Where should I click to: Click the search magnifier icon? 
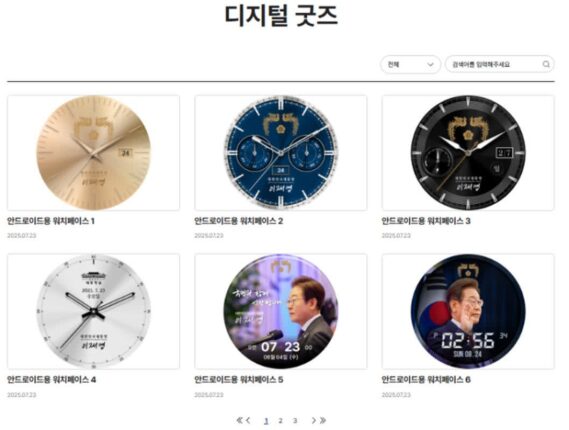coord(546,64)
